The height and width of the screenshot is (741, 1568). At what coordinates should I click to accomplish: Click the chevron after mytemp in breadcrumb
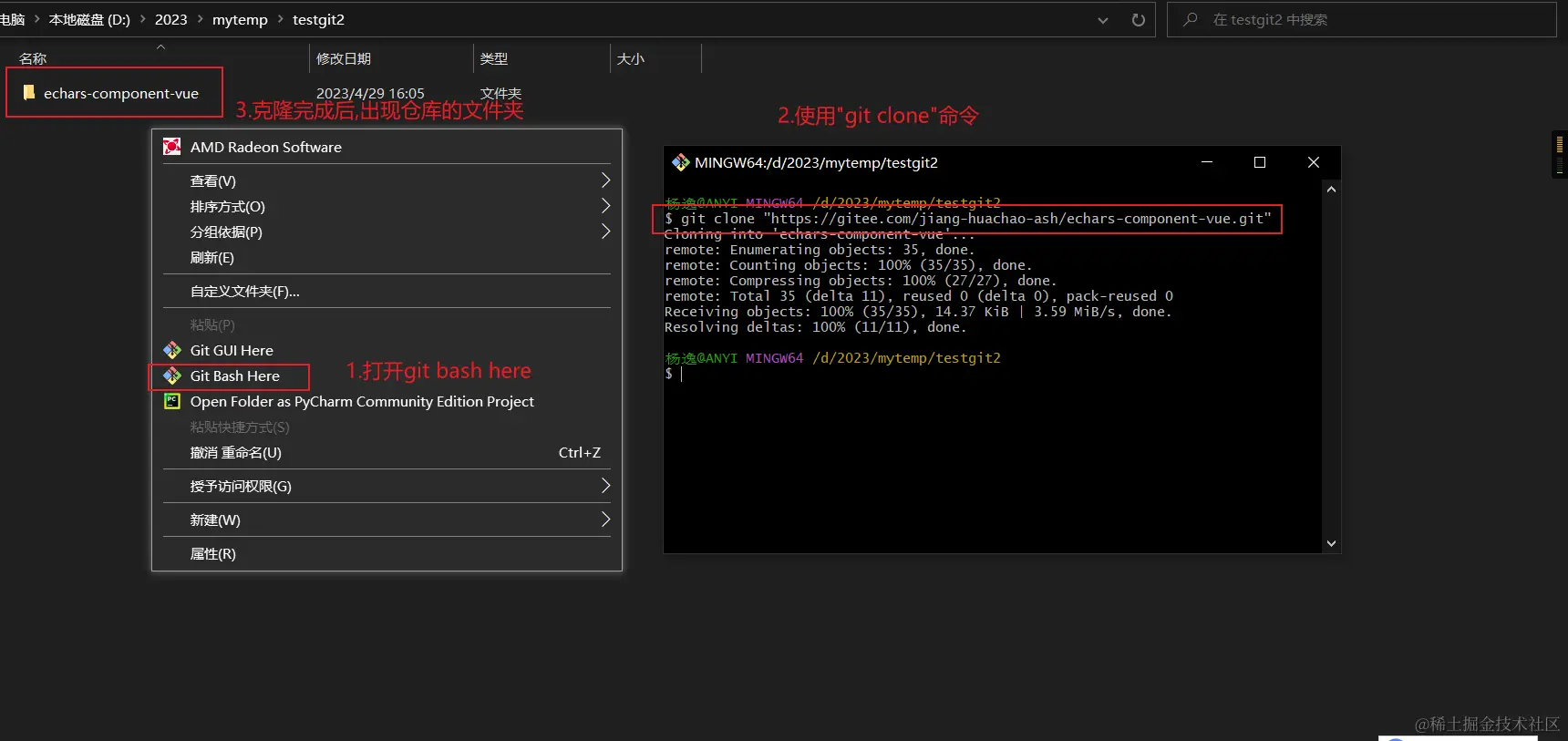coord(280,19)
